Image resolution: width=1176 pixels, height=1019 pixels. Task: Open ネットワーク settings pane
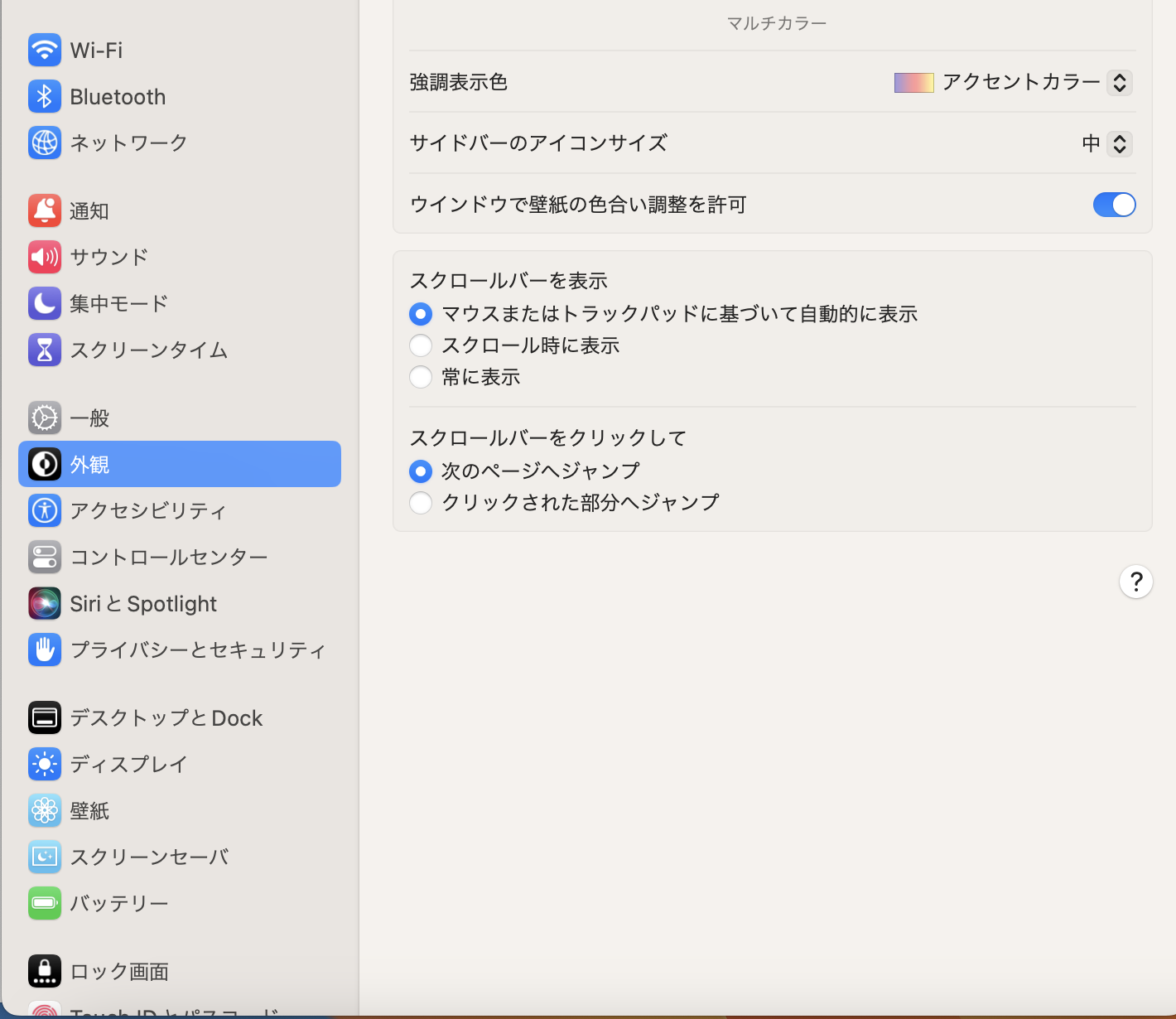(x=180, y=142)
